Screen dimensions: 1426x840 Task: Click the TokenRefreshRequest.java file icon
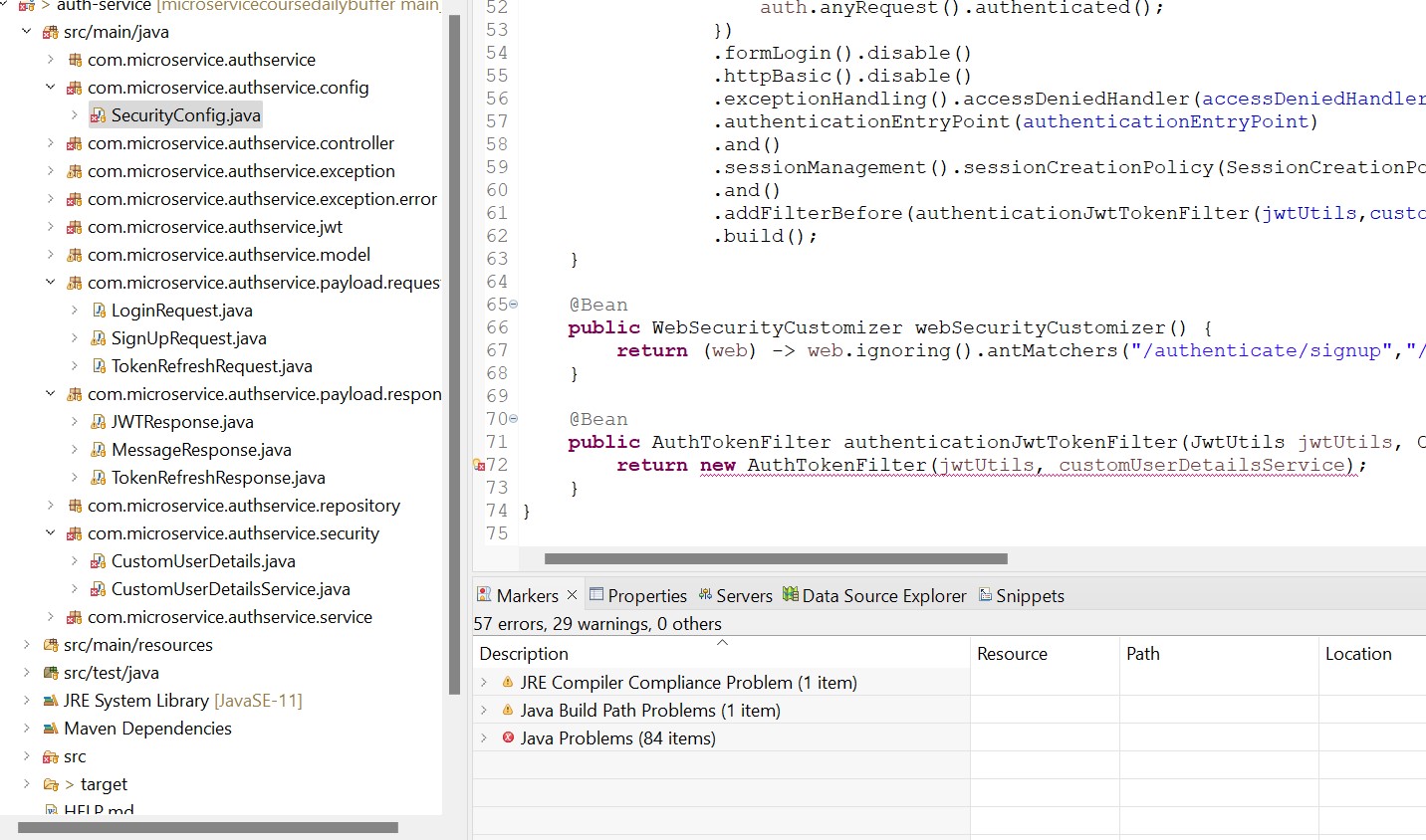[99, 366]
